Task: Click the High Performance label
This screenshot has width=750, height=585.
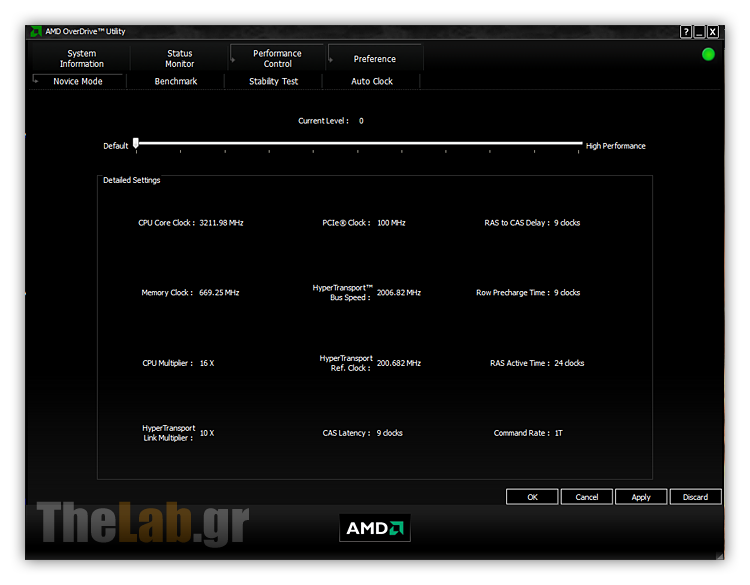Action: tap(616, 146)
